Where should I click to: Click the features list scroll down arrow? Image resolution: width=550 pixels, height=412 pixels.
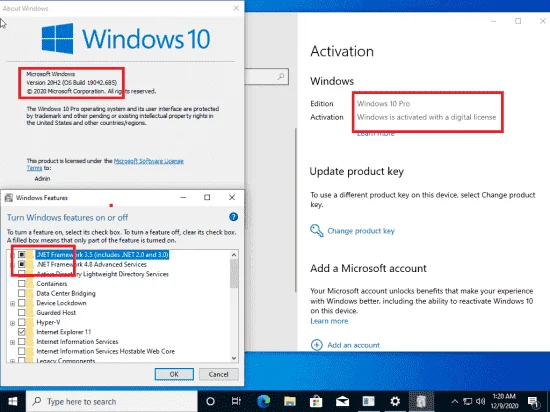point(234,358)
